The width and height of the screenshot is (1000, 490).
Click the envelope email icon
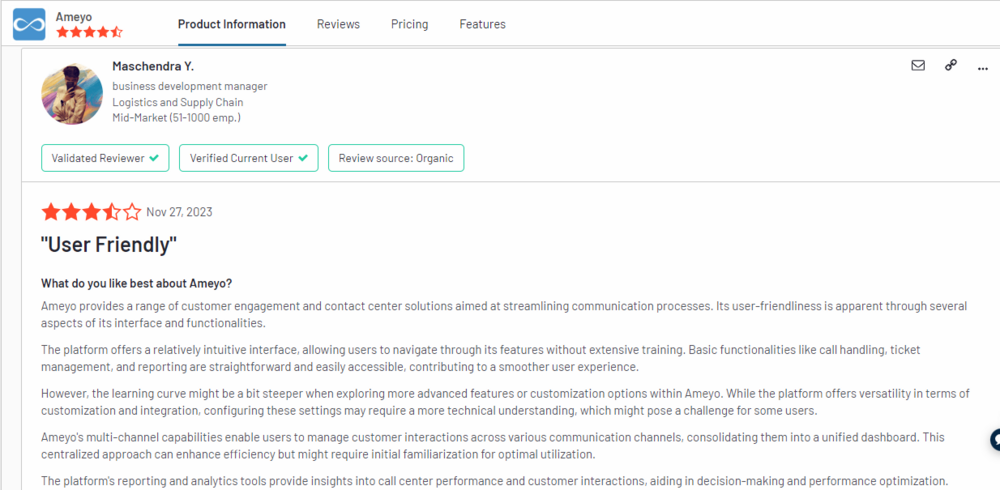pos(918,65)
